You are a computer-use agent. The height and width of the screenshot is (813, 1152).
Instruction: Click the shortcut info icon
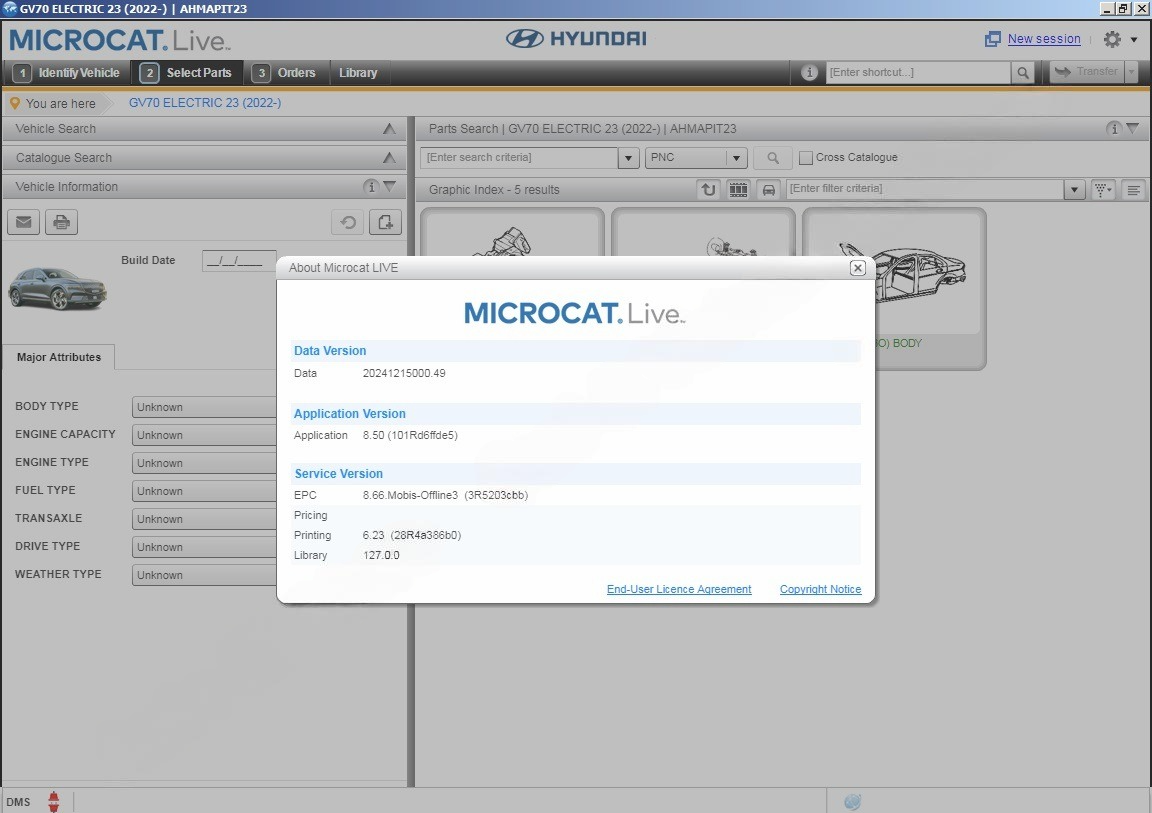[x=809, y=72]
